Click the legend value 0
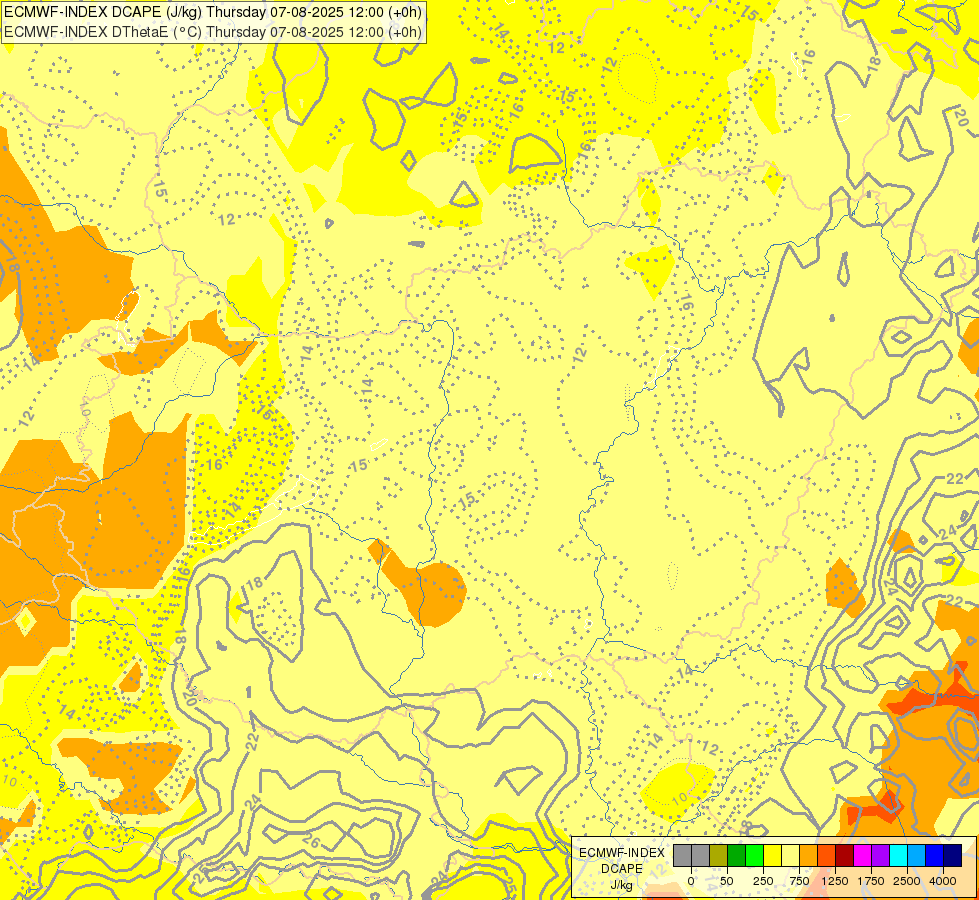Viewport: 979px width, 900px height. tap(691, 881)
